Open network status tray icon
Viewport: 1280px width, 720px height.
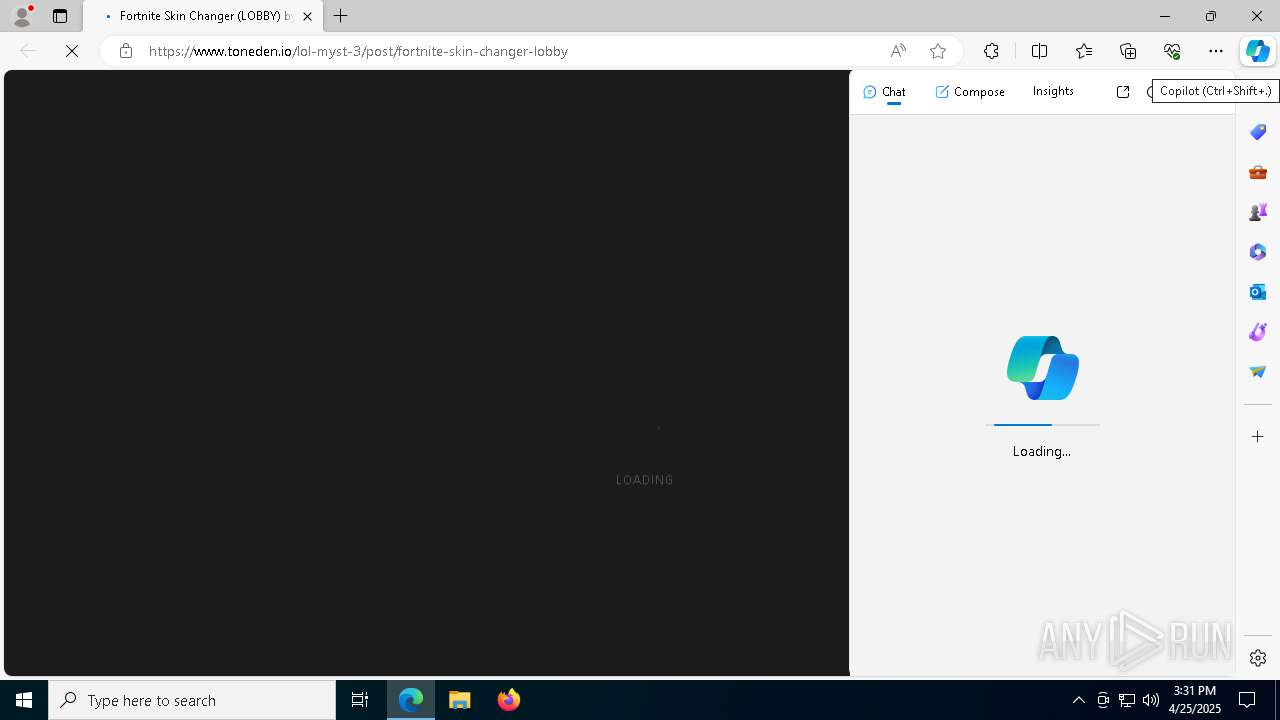tap(1127, 700)
